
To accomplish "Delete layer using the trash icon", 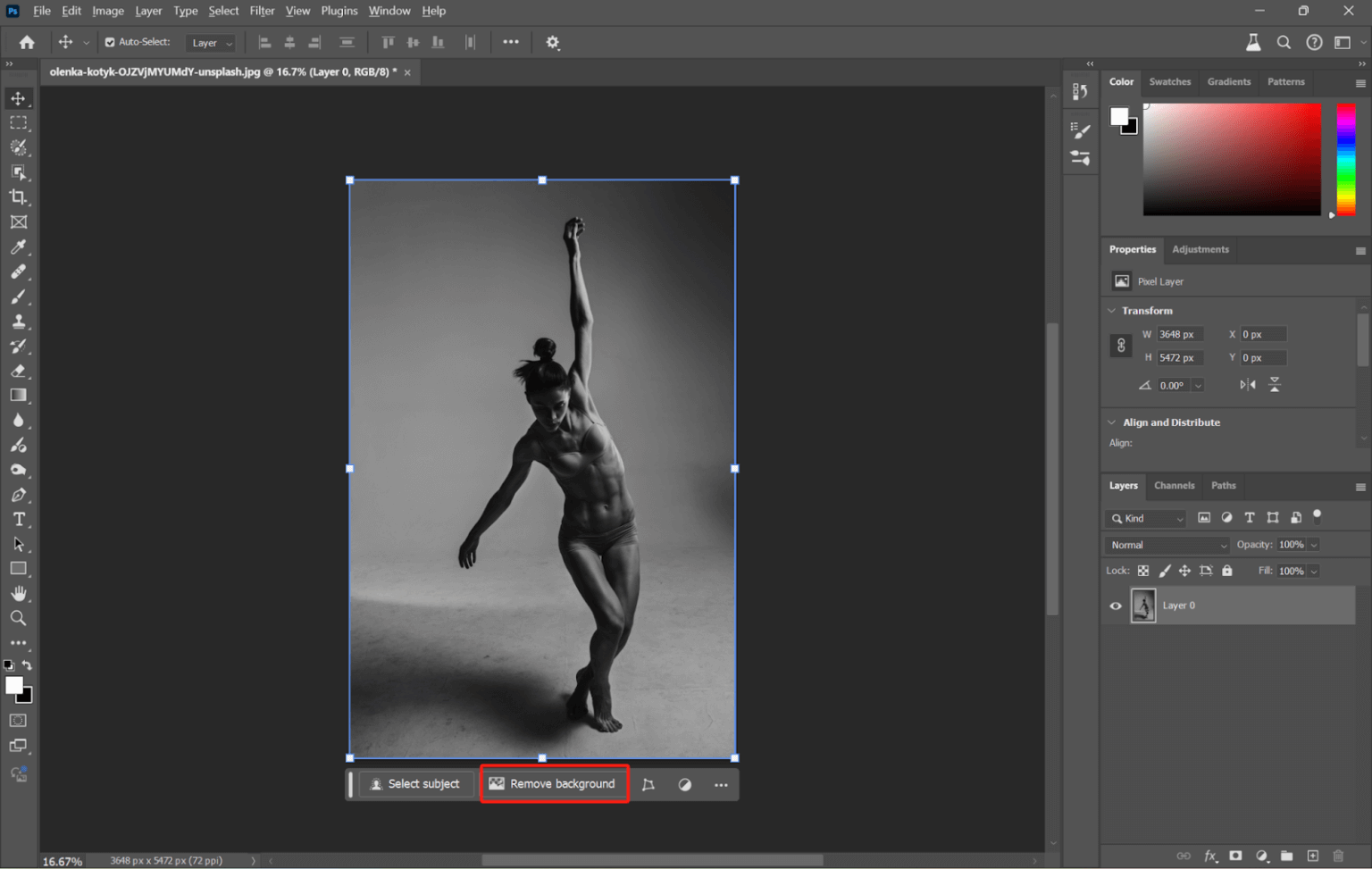I will tap(1338, 856).
